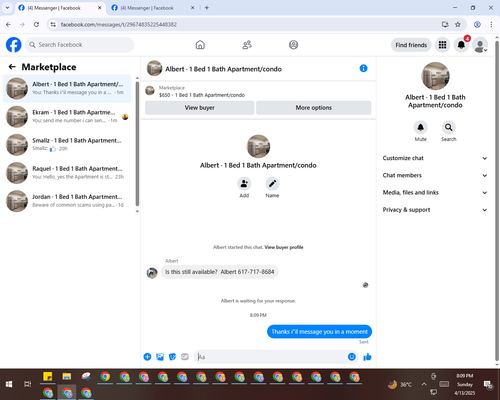Click the page vertical scrollbar

point(497,200)
